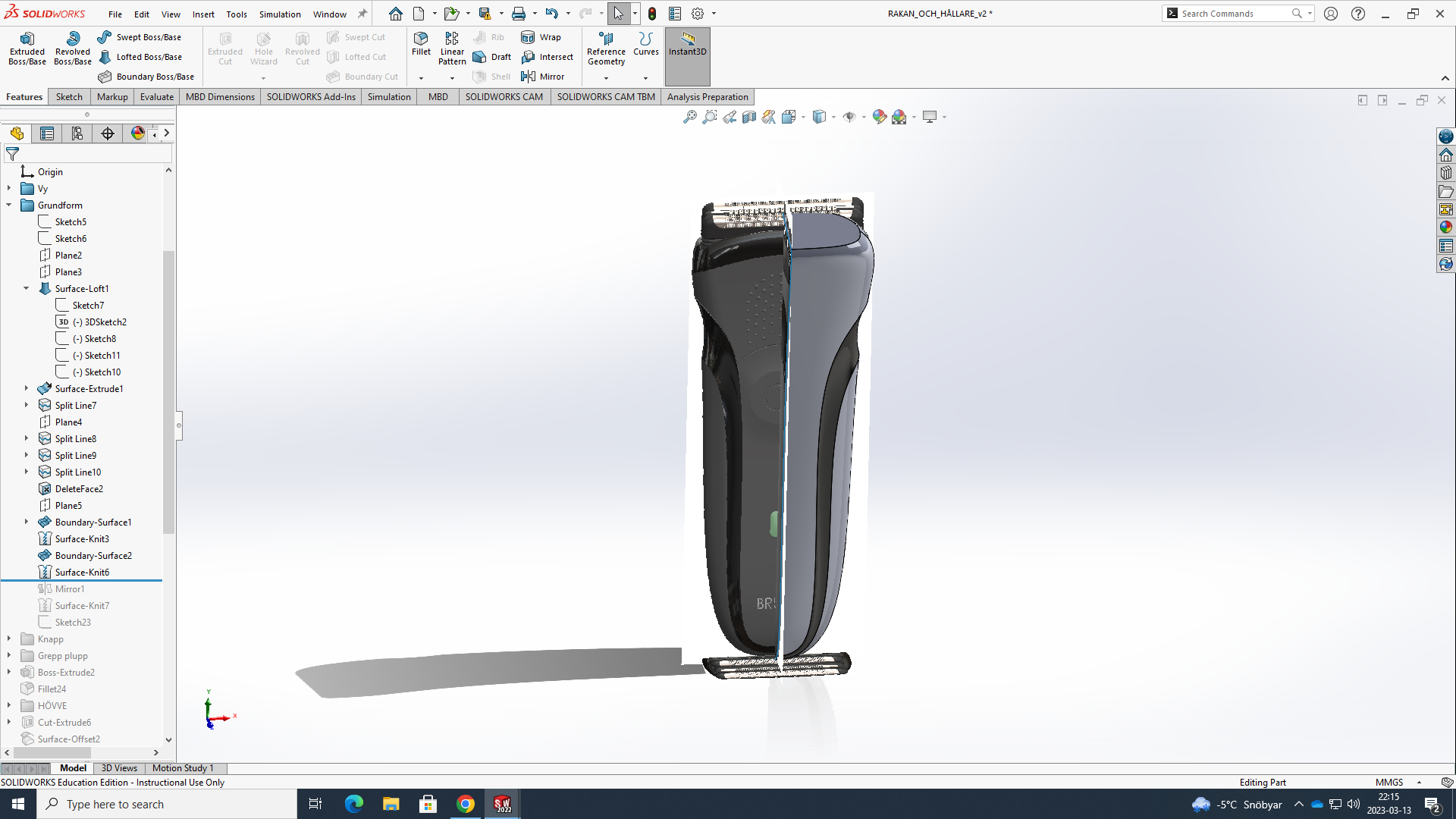This screenshot has width=1456, height=819.
Task: Open the Insert menu
Action: click(203, 14)
